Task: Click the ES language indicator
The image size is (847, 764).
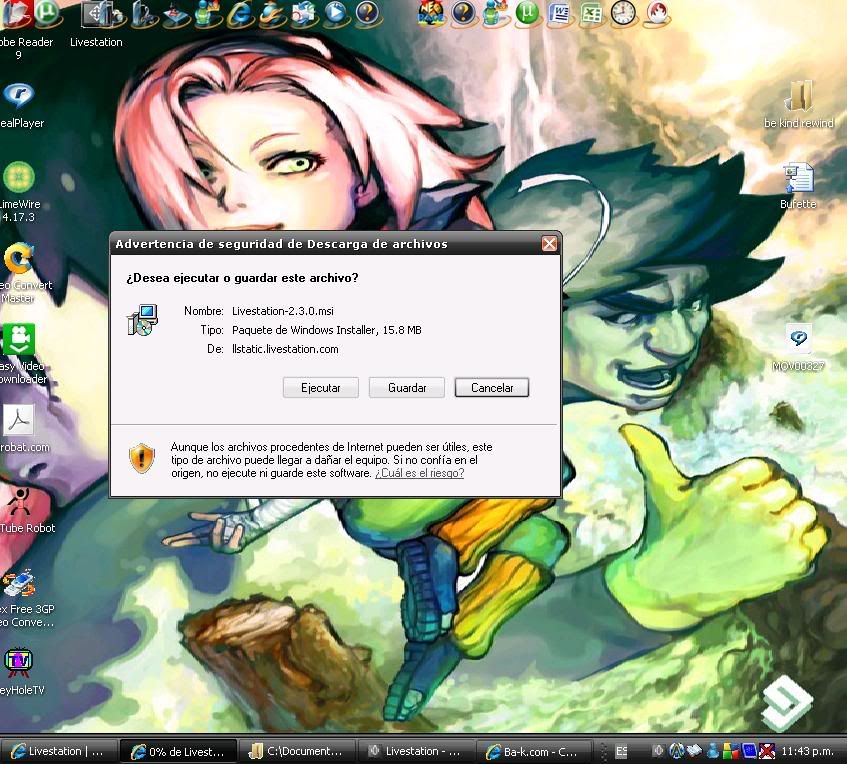Action: [622, 751]
